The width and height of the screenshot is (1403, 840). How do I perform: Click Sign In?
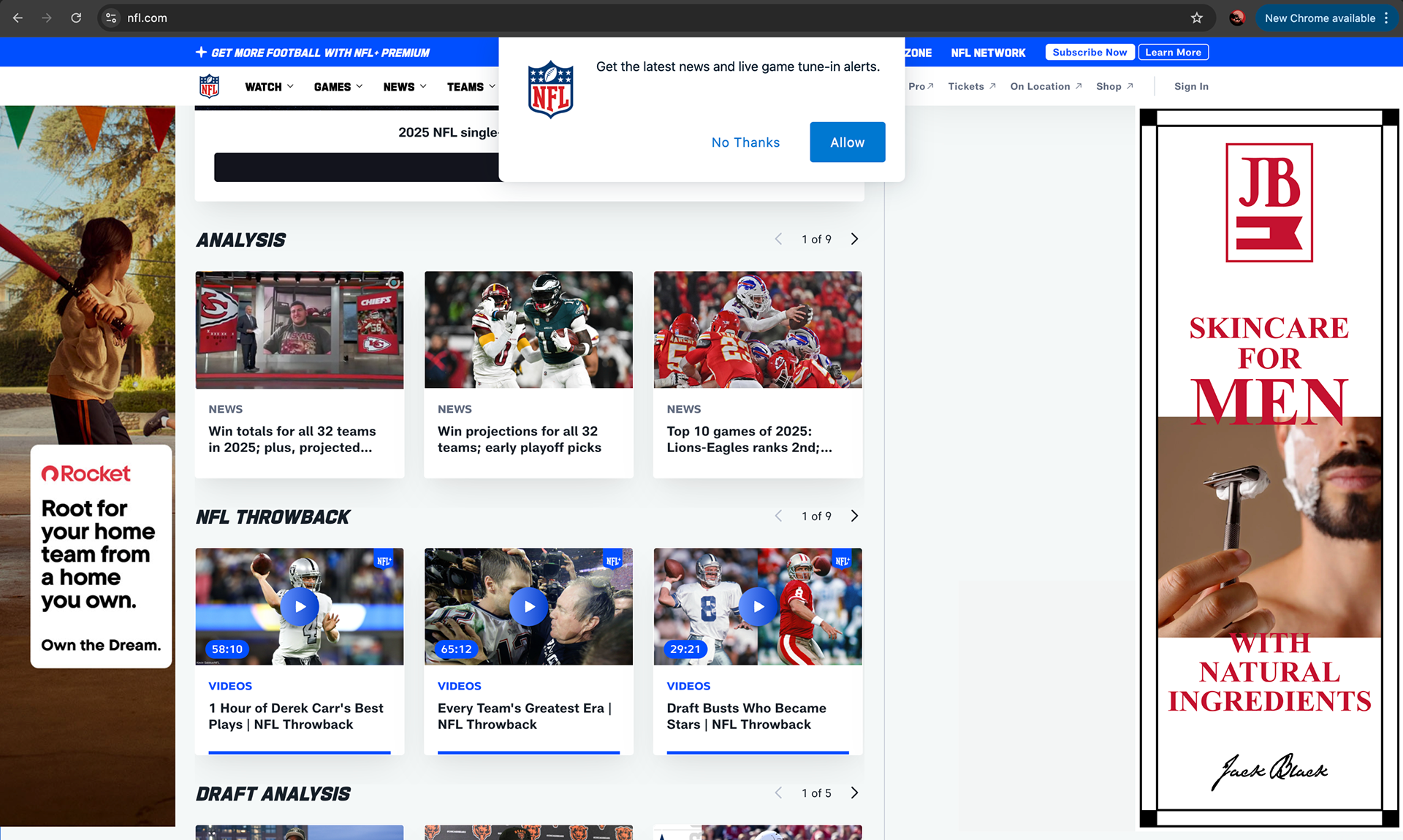click(1191, 86)
